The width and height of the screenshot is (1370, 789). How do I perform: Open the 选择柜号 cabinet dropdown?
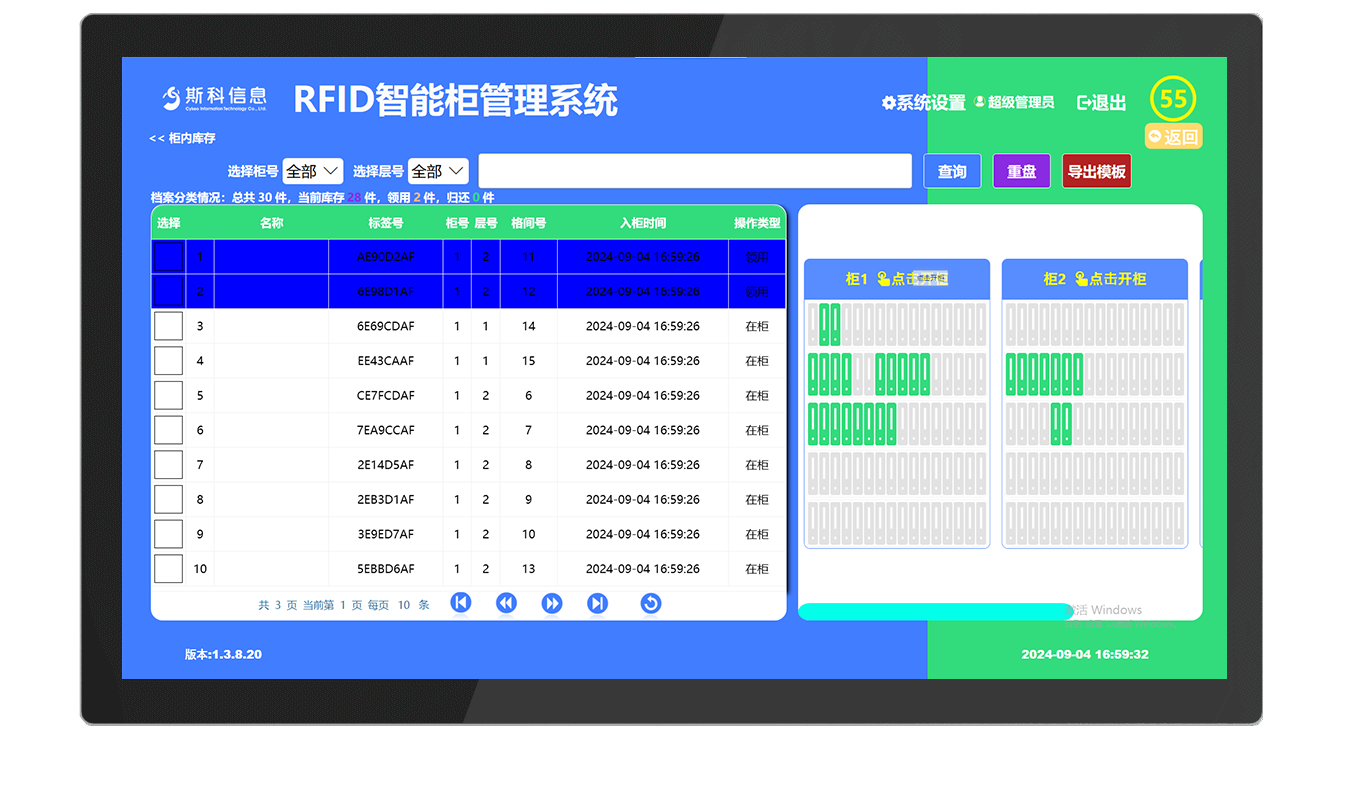311,170
